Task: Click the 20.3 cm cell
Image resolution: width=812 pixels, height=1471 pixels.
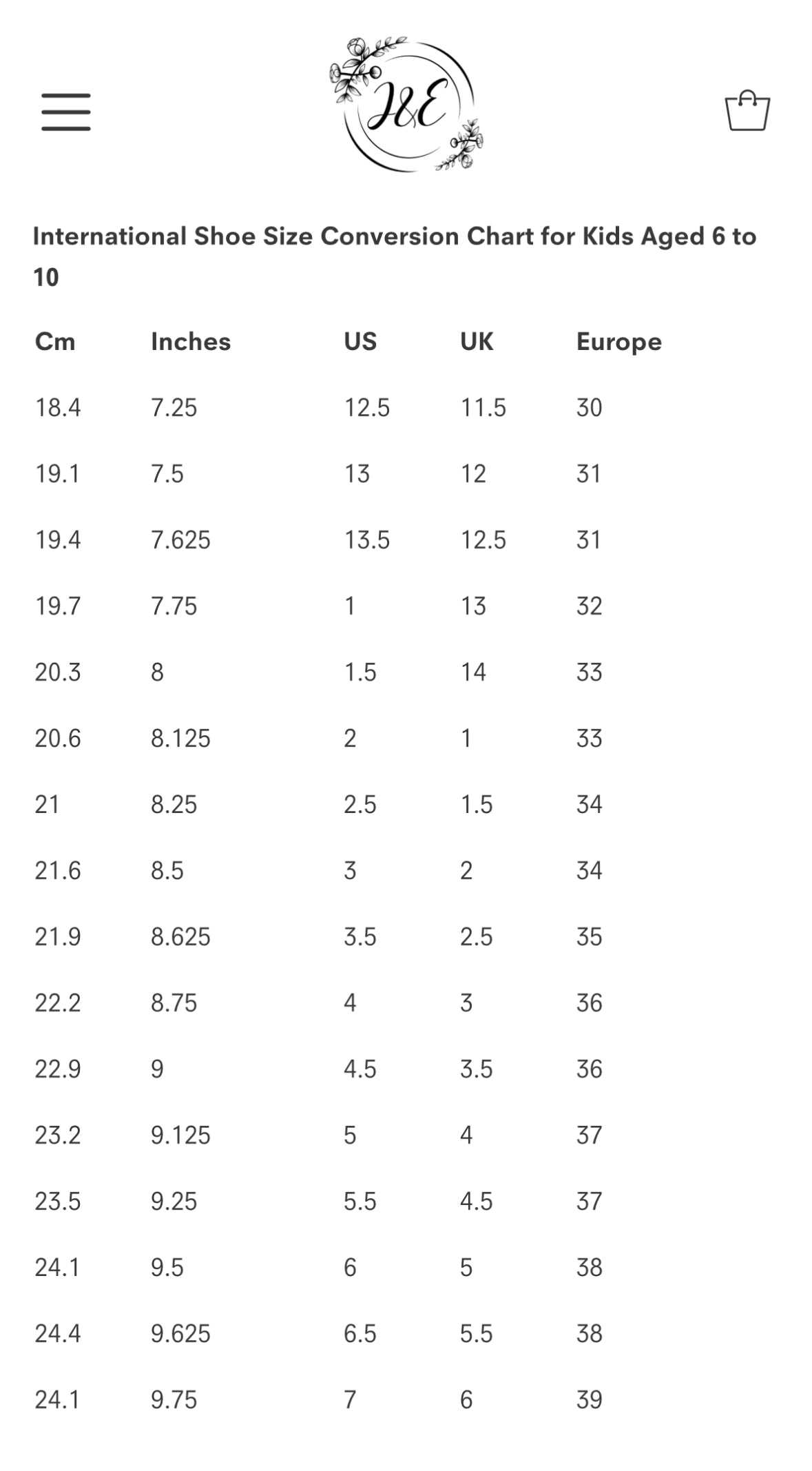Action: point(58,672)
